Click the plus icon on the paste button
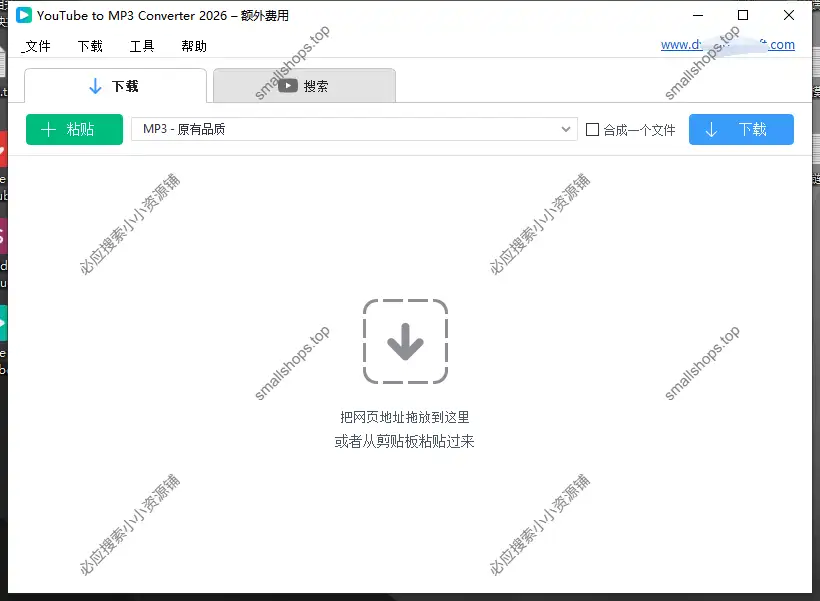The height and width of the screenshot is (601, 820). (x=47, y=129)
